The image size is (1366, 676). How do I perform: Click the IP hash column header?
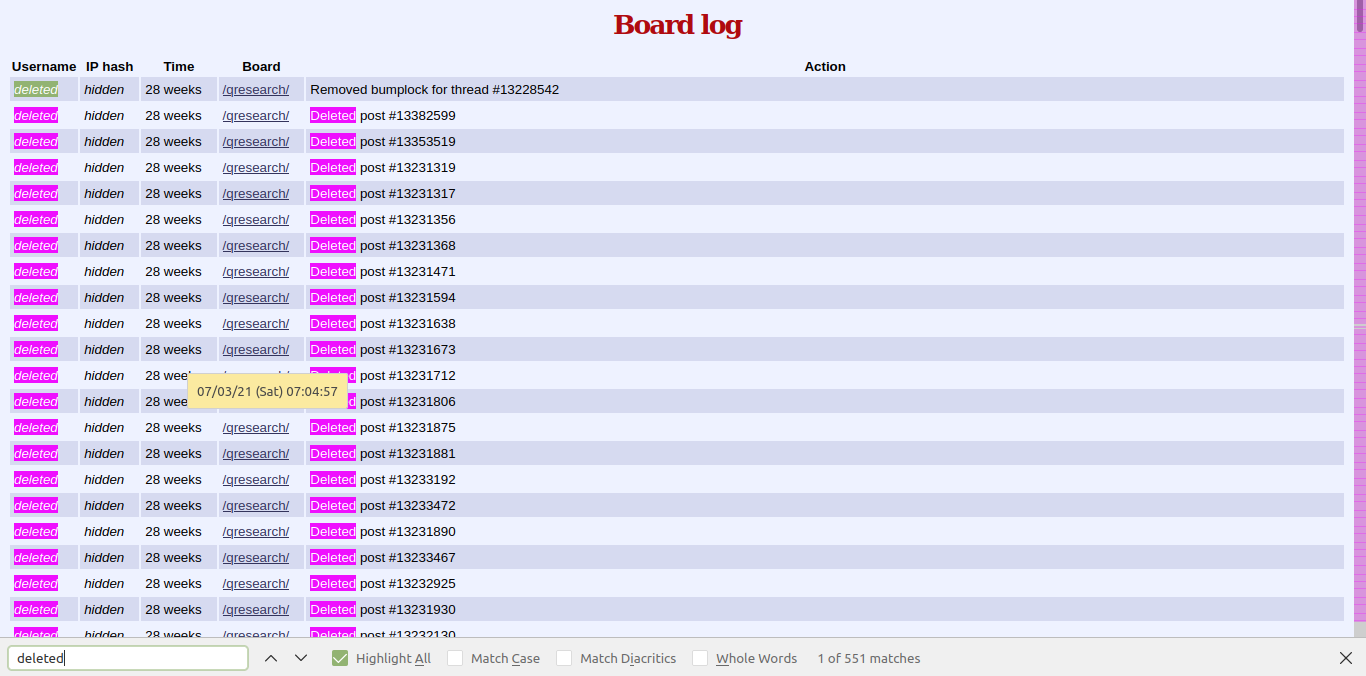pyautogui.click(x=110, y=67)
